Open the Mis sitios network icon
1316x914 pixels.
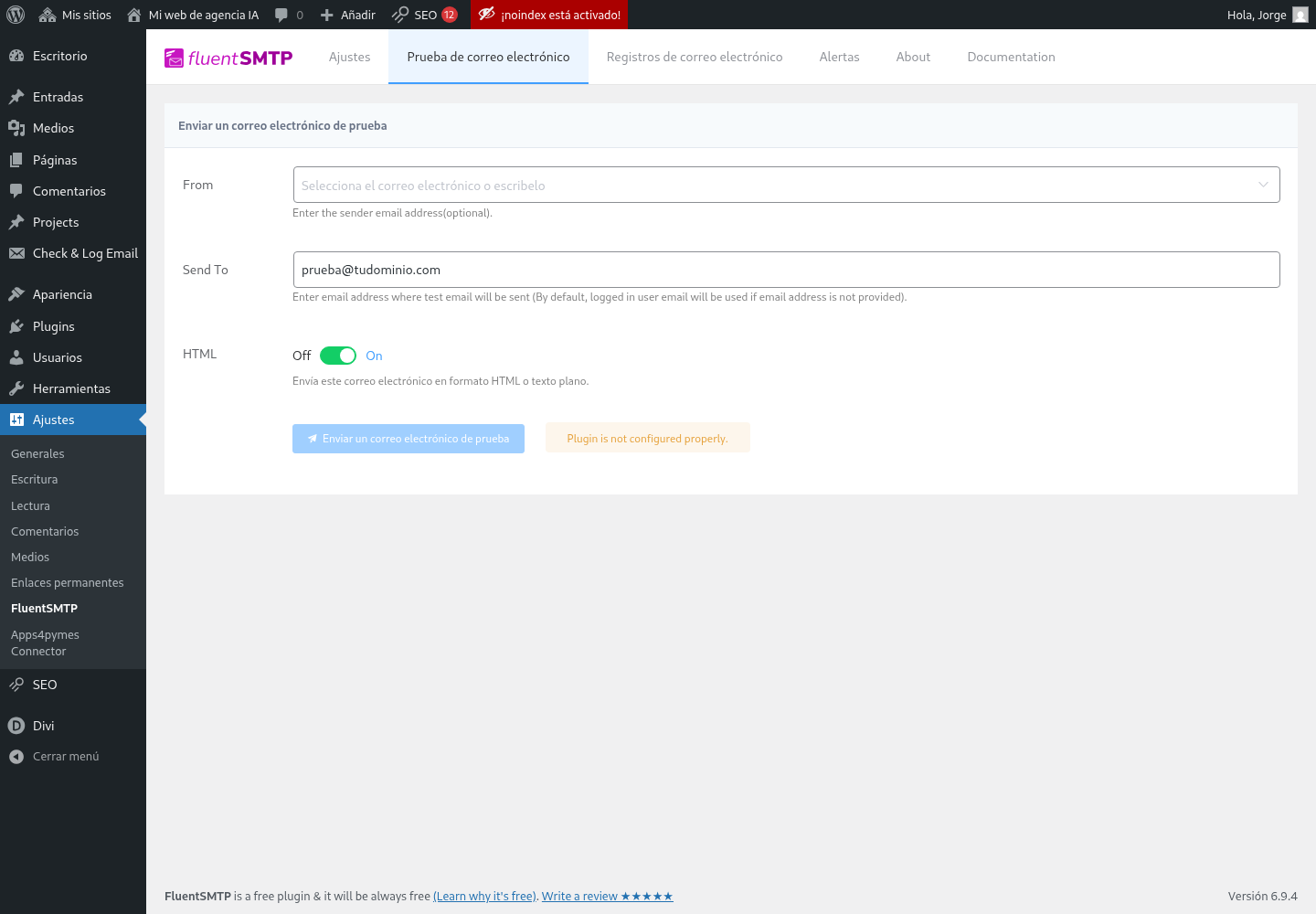(46, 15)
